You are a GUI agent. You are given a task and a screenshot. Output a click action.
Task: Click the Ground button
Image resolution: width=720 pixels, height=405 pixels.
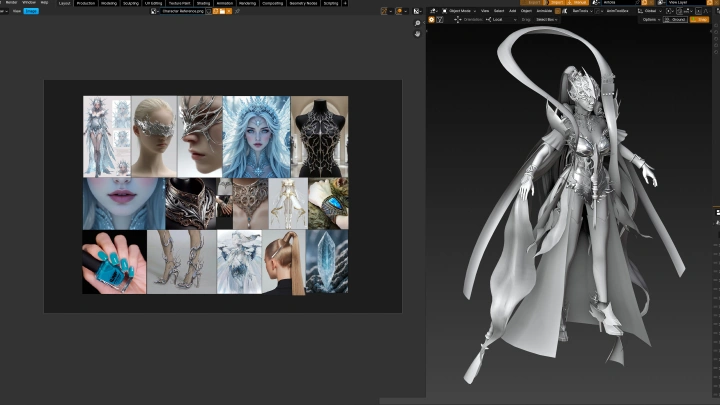pyautogui.click(x=675, y=20)
